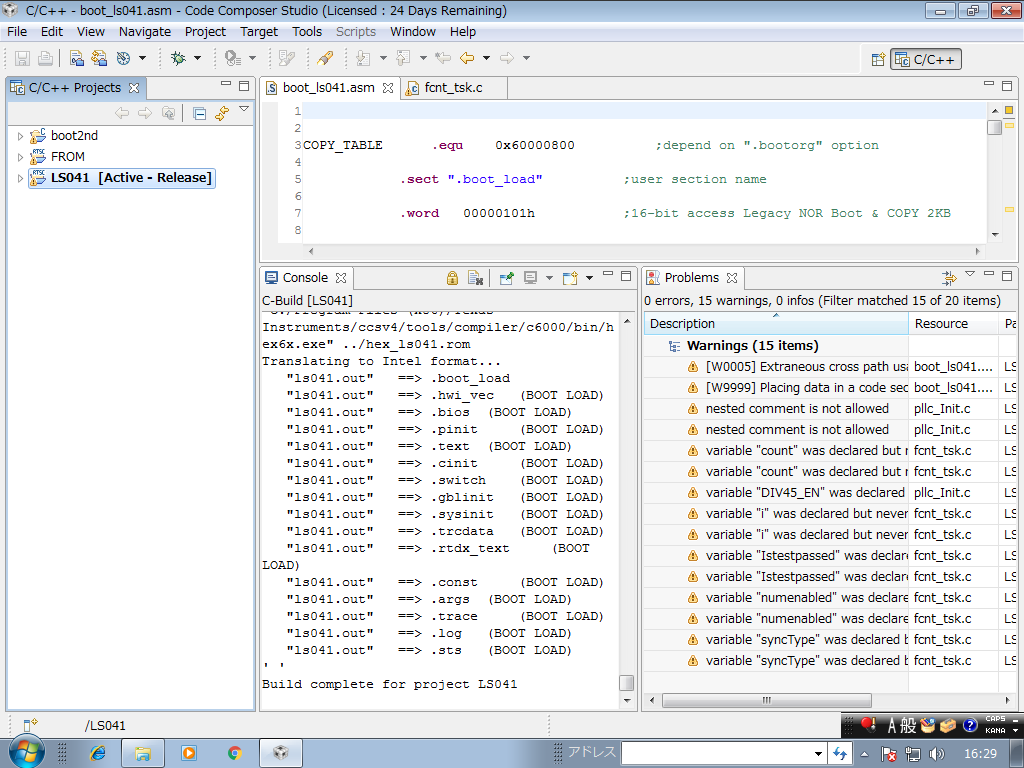
Task: Maximize the editor area panel
Action: [x=1007, y=85]
